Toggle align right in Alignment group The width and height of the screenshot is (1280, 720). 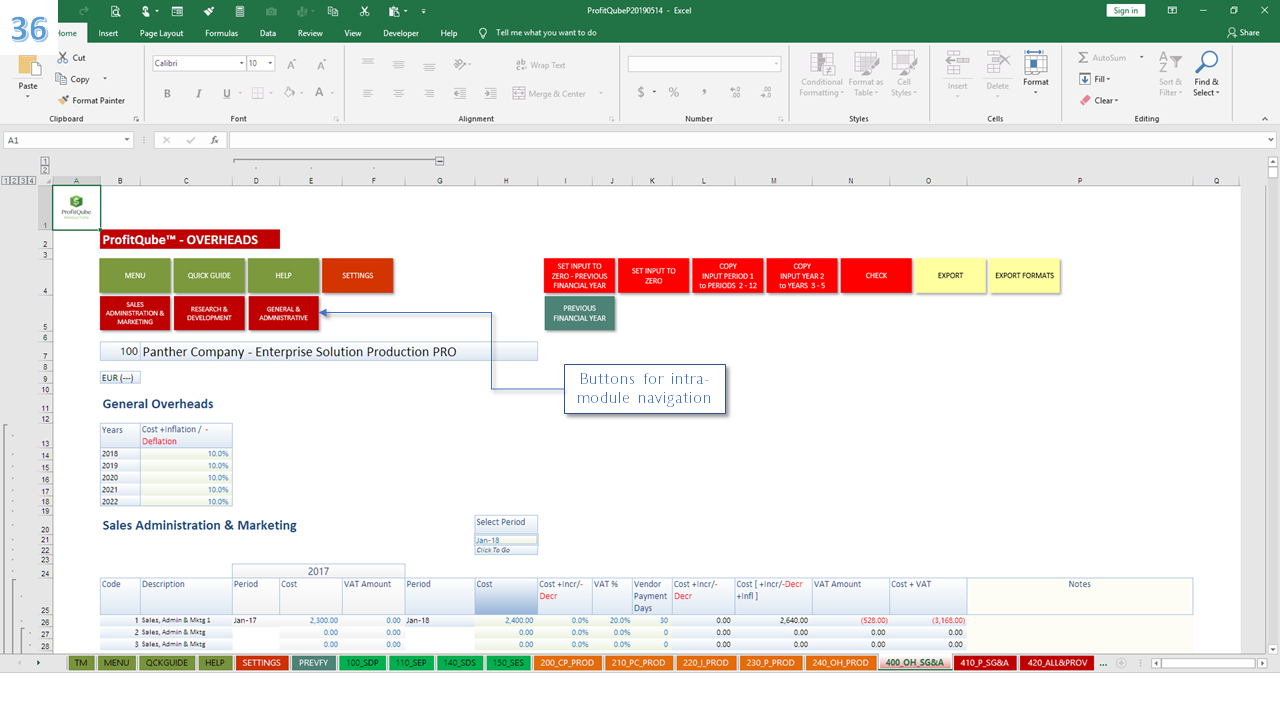(428, 93)
